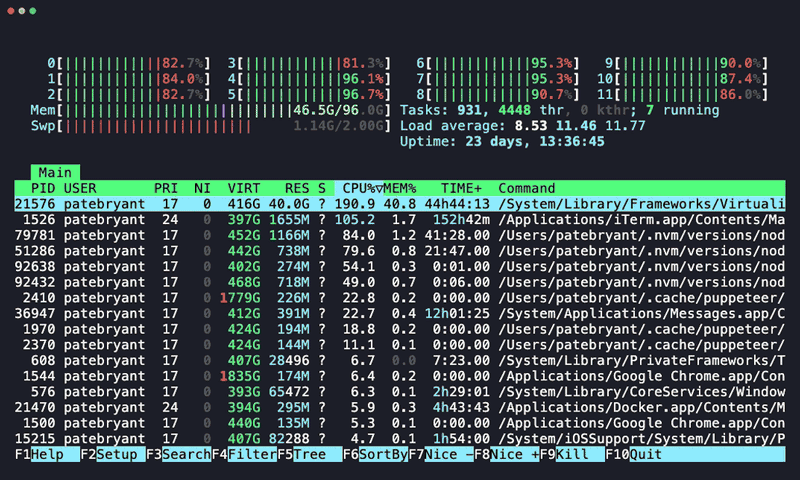Select process row PID 92432
Screen dimensions: 800x480
tap(400, 282)
